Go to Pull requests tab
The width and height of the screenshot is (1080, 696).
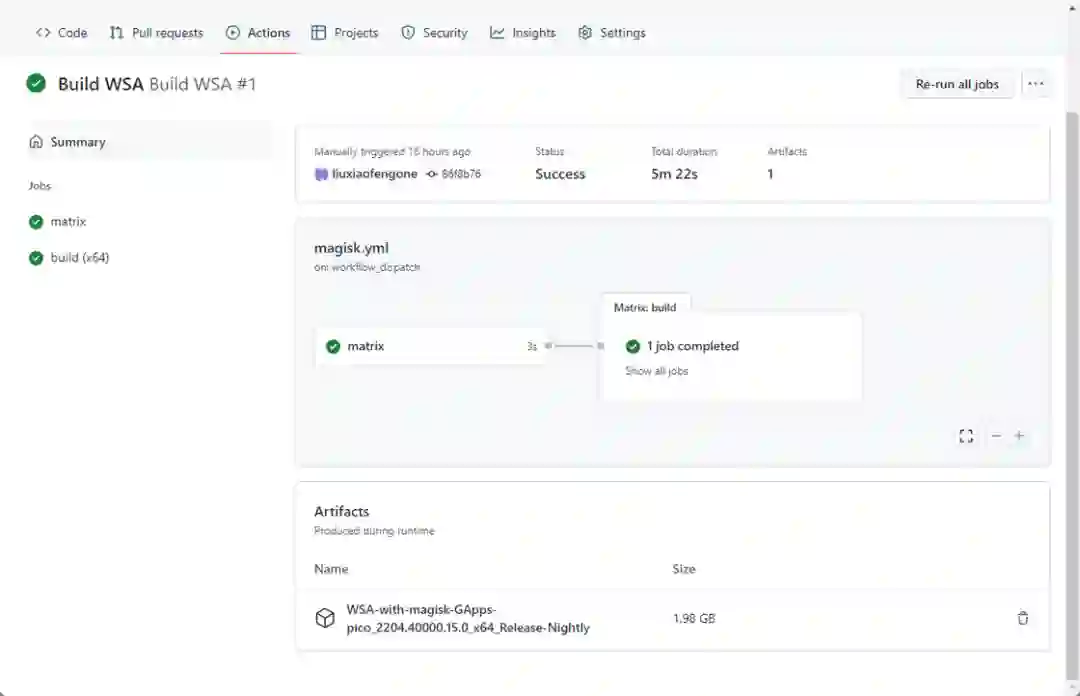[x=156, y=32]
